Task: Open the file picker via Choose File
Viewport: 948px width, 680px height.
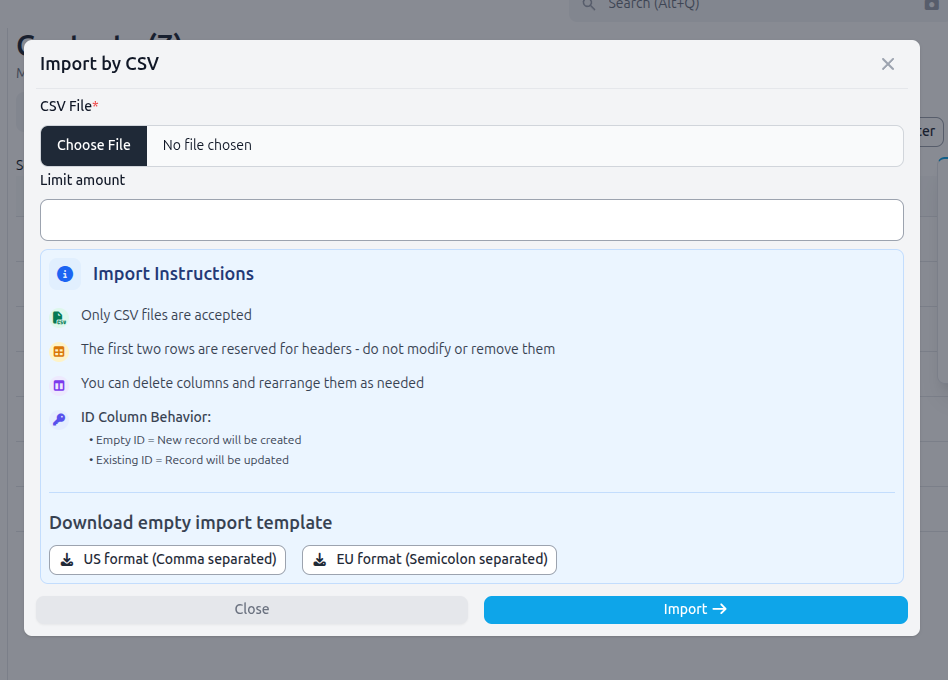Action: tap(93, 145)
